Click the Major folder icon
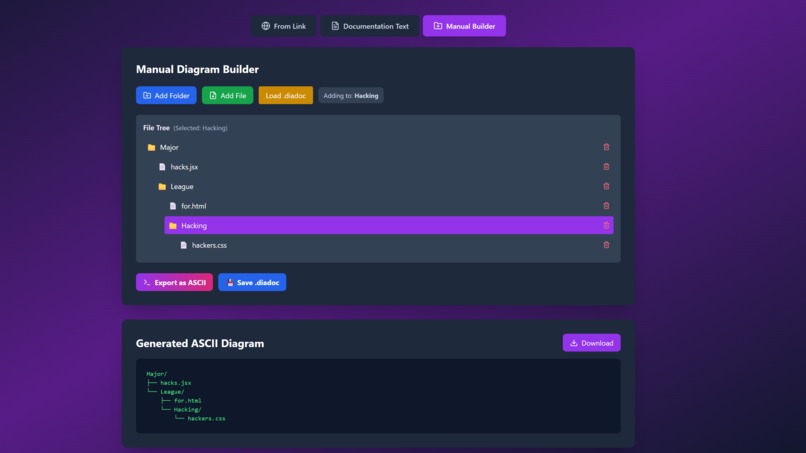 [151, 147]
